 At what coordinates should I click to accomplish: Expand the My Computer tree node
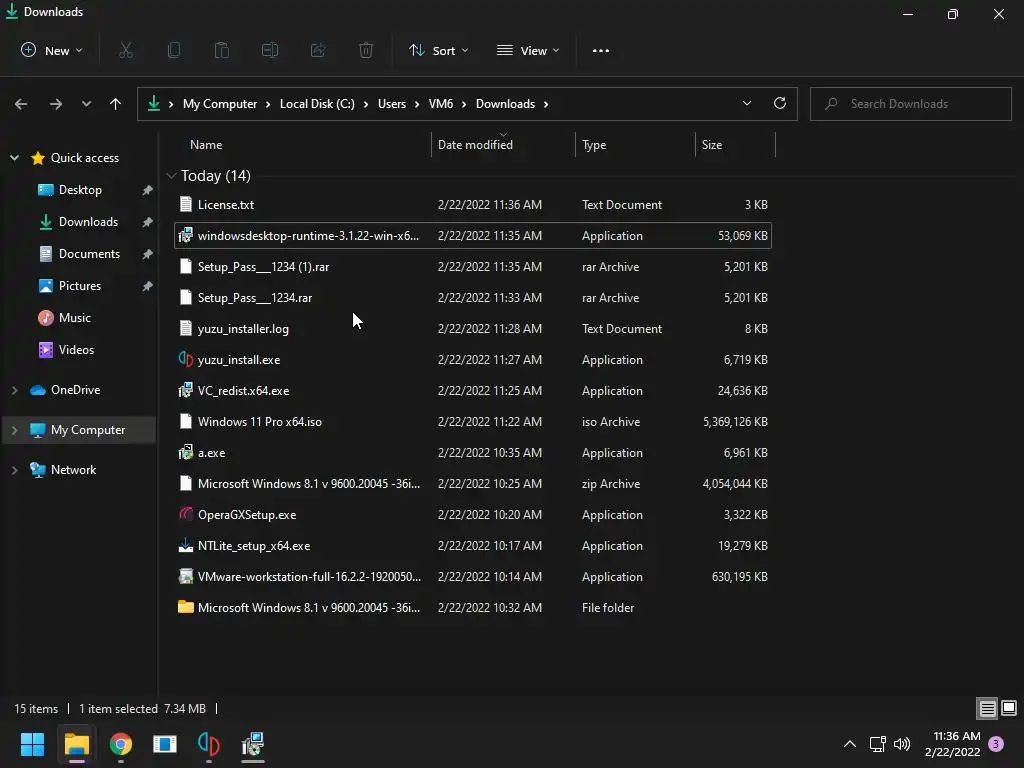pyautogui.click(x=14, y=430)
